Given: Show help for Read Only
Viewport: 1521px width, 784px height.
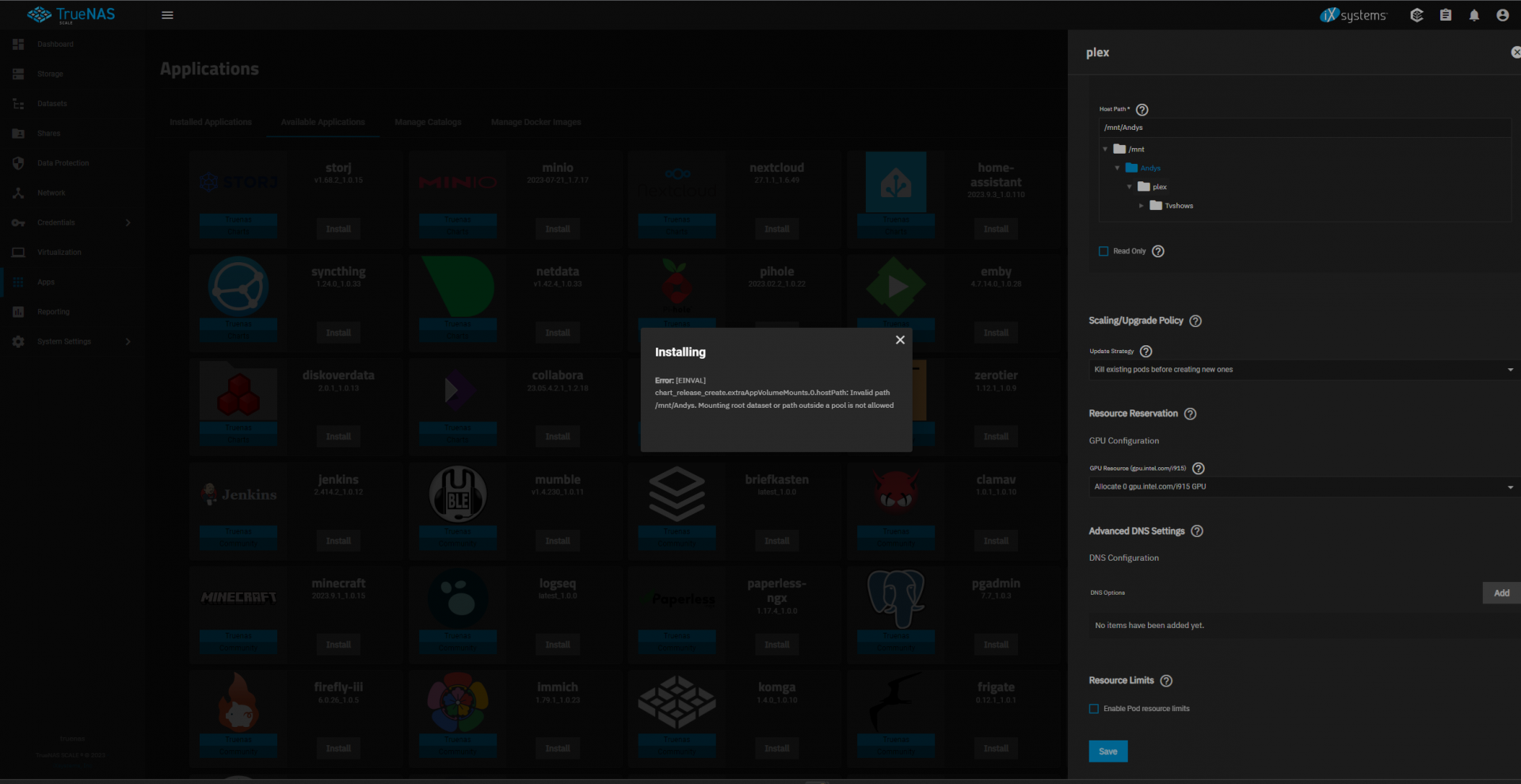Looking at the screenshot, I should tap(1157, 251).
